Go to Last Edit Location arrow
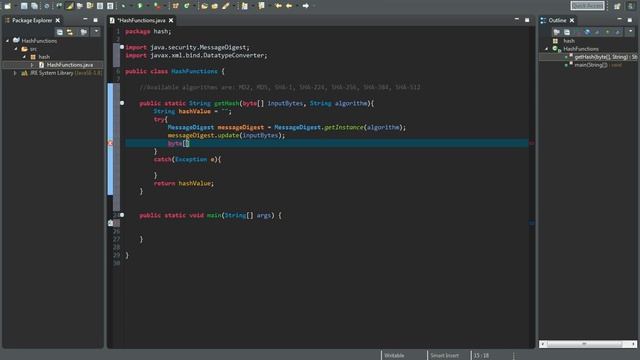This screenshot has width=640, height=360. point(278,6)
